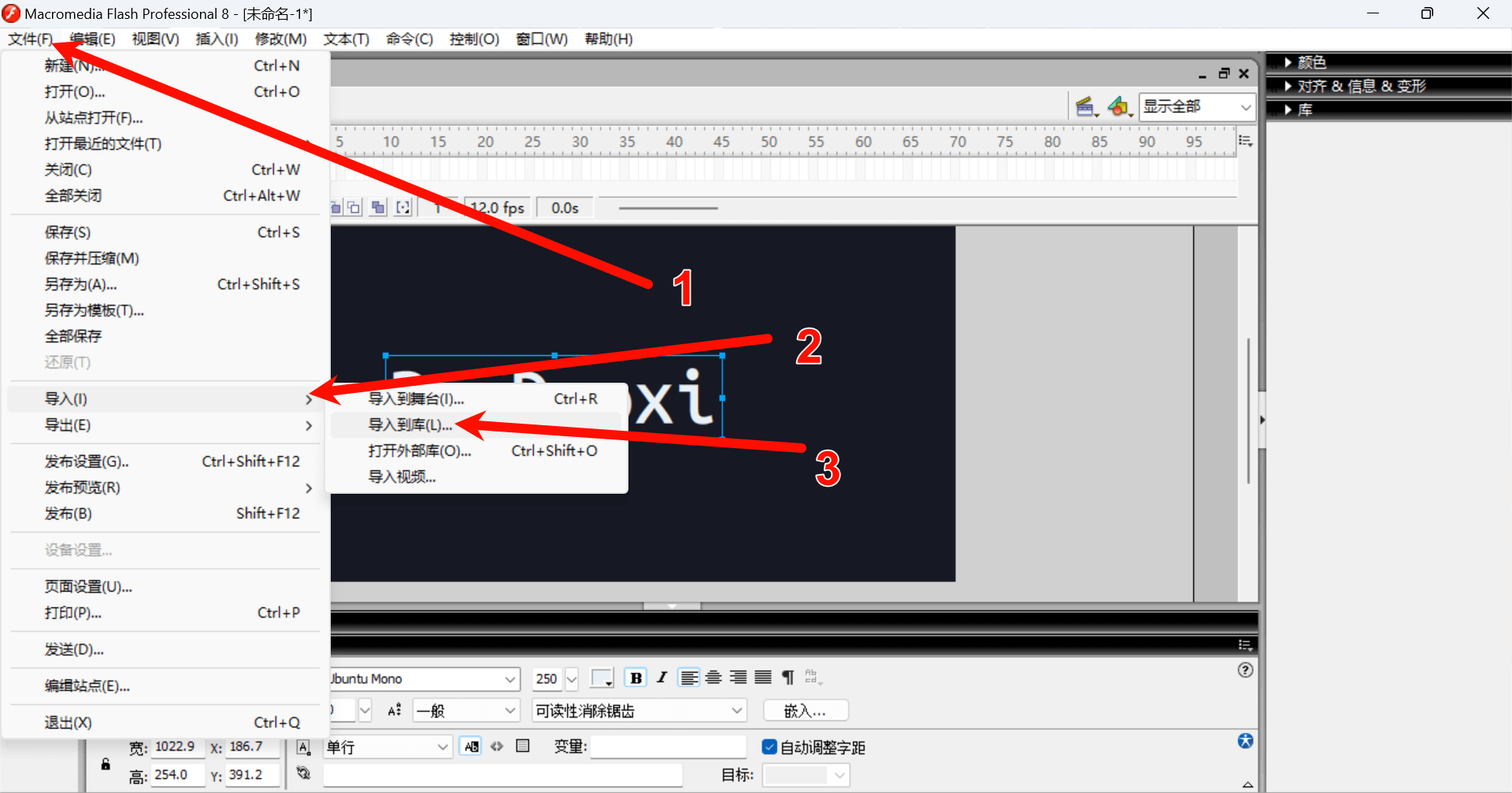The height and width of the screenshot is (793, 1512).
Task: Open modify onion markers icon
Action: (403, 208)
